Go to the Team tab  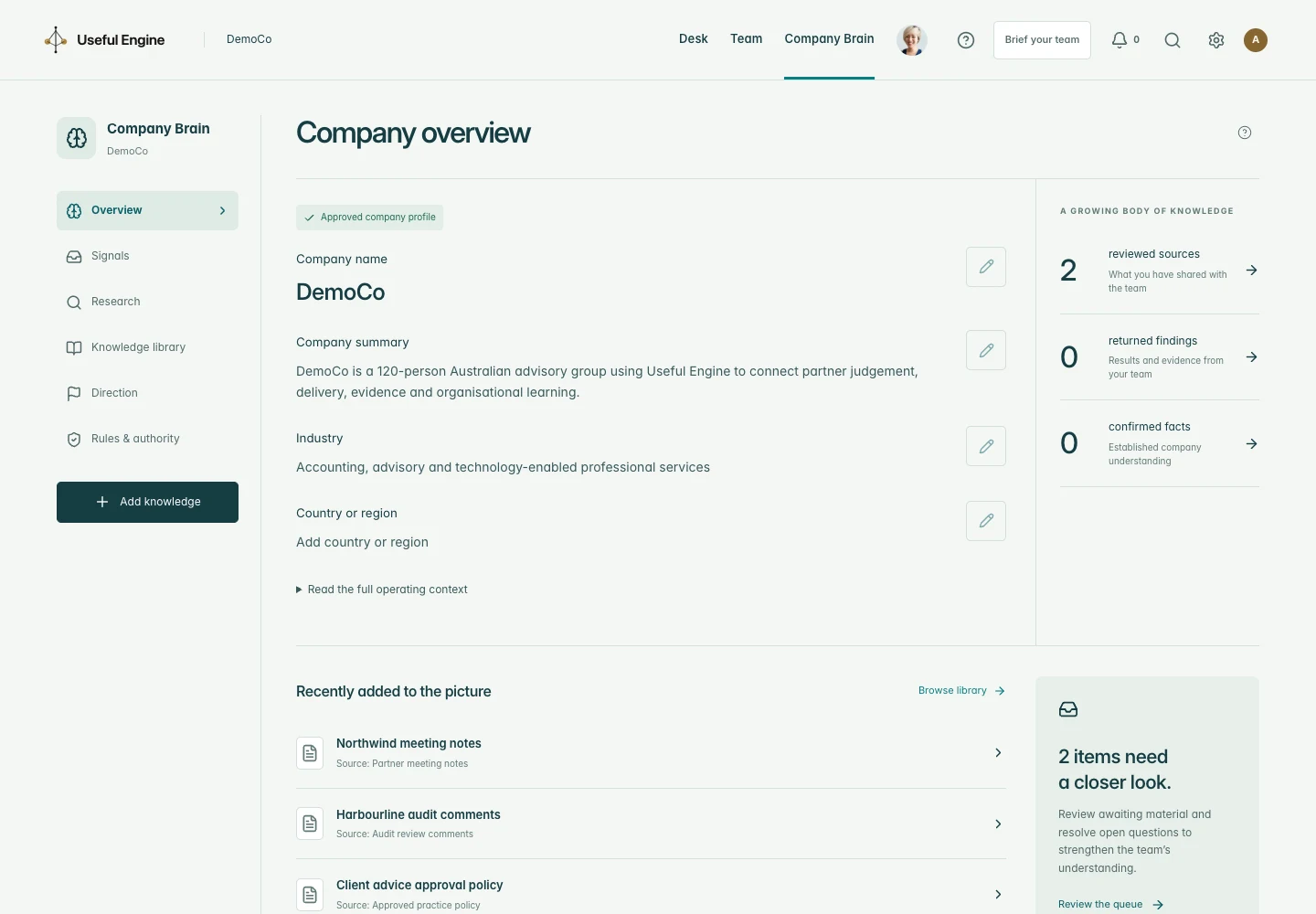[x=747, y=39]
